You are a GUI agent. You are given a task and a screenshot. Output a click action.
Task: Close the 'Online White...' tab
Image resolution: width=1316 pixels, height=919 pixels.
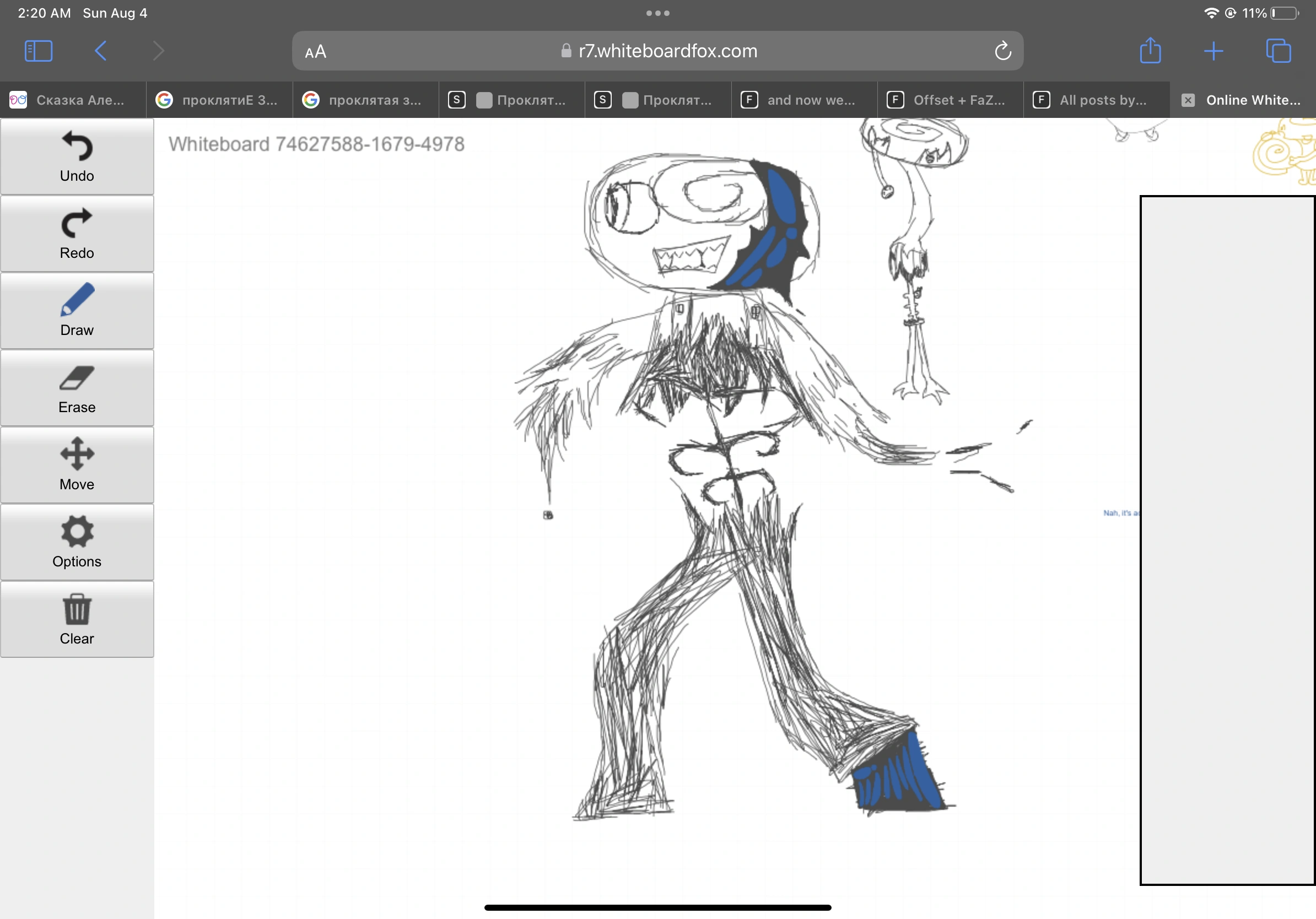(x=1187, y=100)
